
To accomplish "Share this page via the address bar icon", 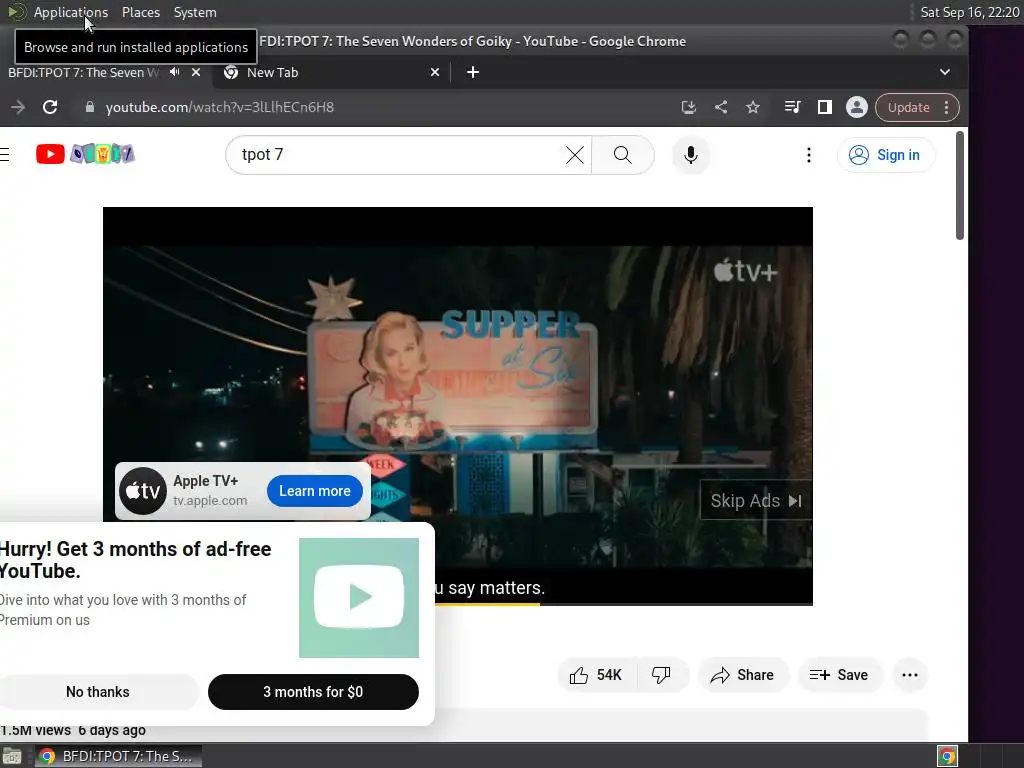I will [x=721, y=107].
